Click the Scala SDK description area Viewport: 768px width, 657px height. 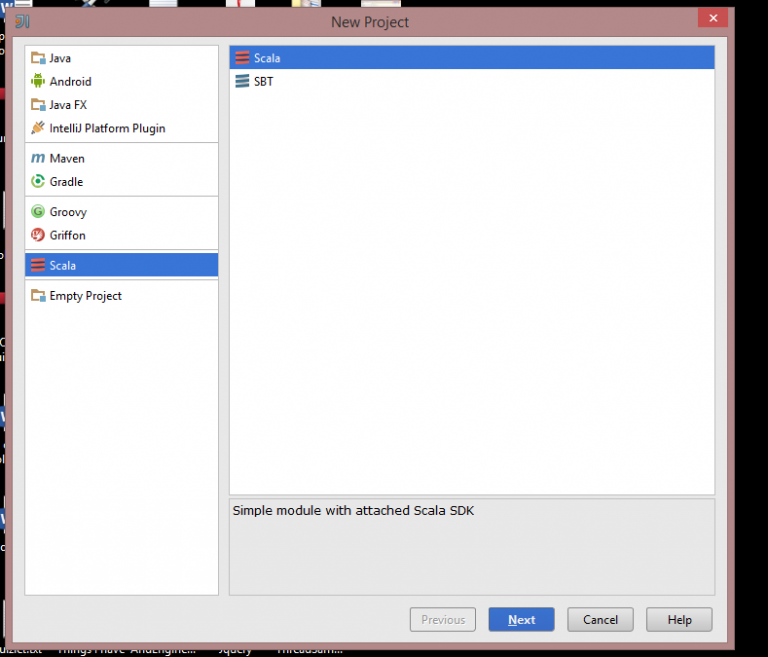471,546
